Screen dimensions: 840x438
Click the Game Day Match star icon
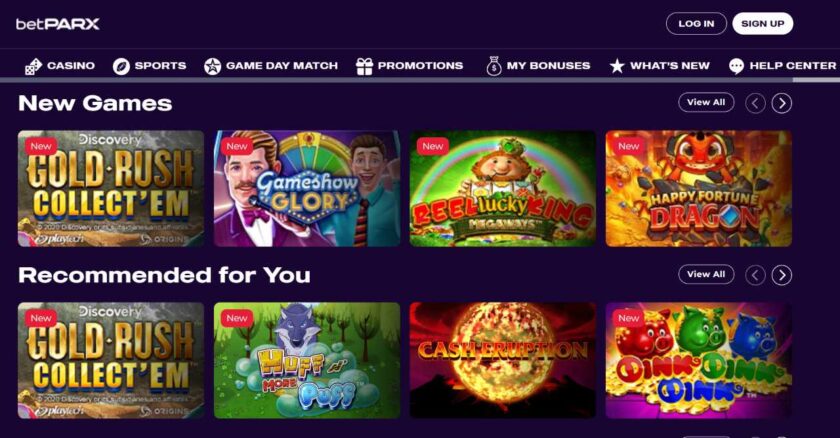(x=213, y=66)
